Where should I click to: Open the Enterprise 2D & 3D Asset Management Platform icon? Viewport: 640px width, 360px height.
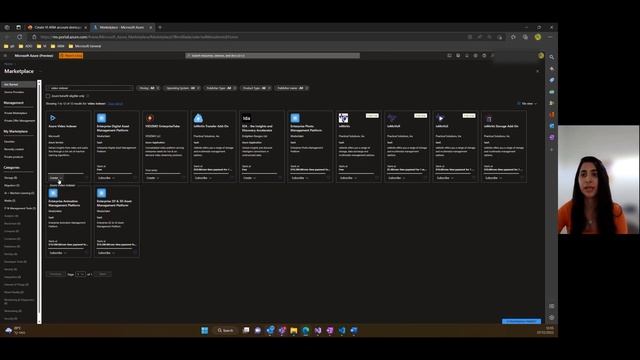point(101,193)
